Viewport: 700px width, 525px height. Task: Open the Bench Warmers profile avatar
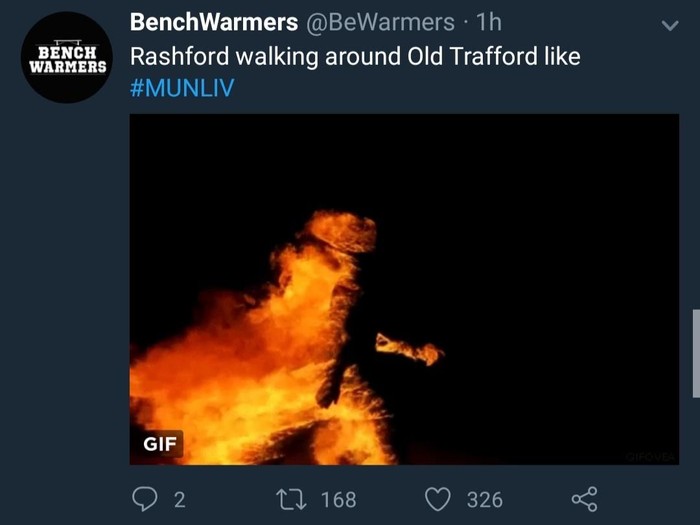pos(67,58)
